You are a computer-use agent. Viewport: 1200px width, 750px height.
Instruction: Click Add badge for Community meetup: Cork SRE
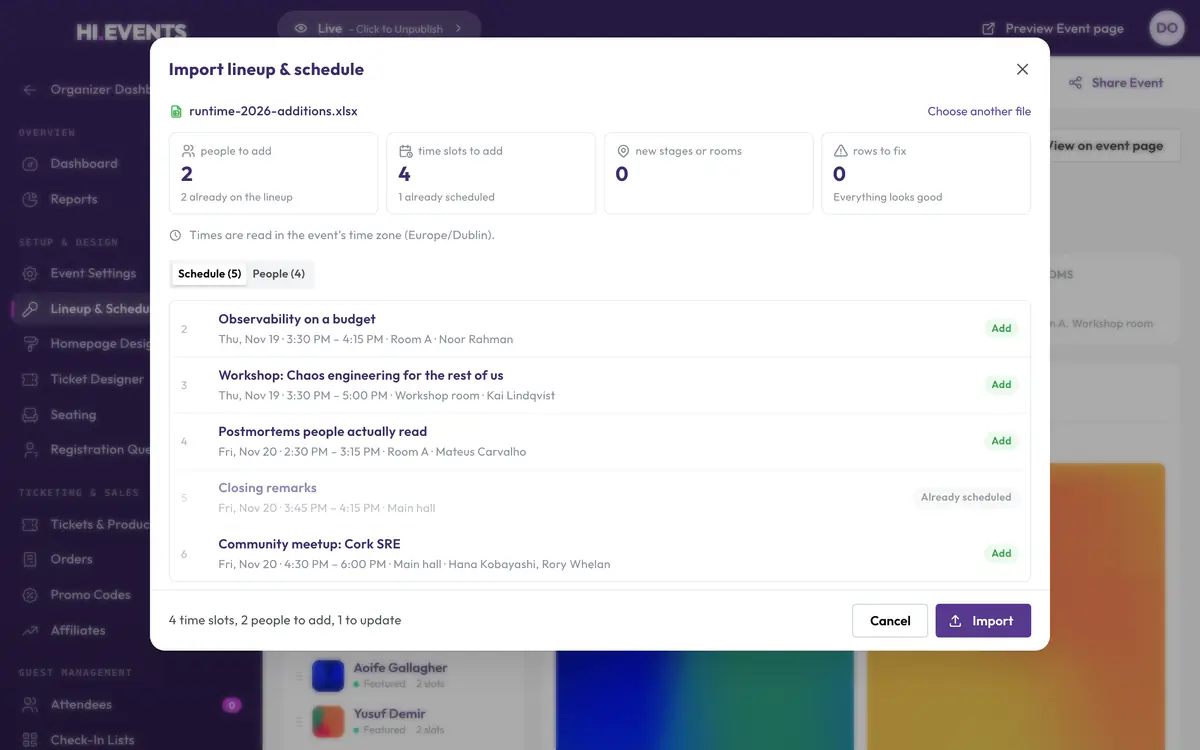coord(1001,553)
